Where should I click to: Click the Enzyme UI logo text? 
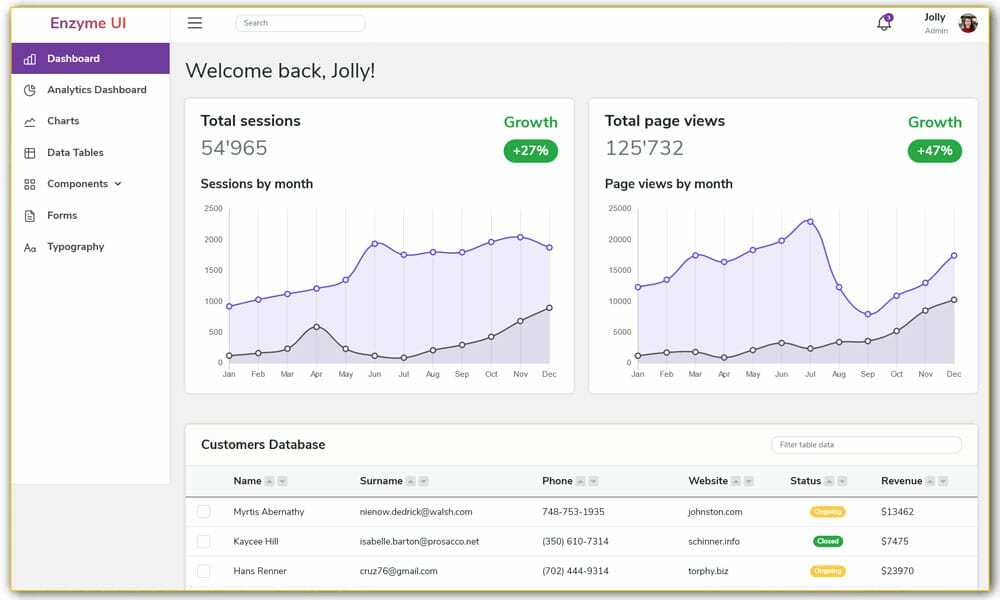pos(88,23)
